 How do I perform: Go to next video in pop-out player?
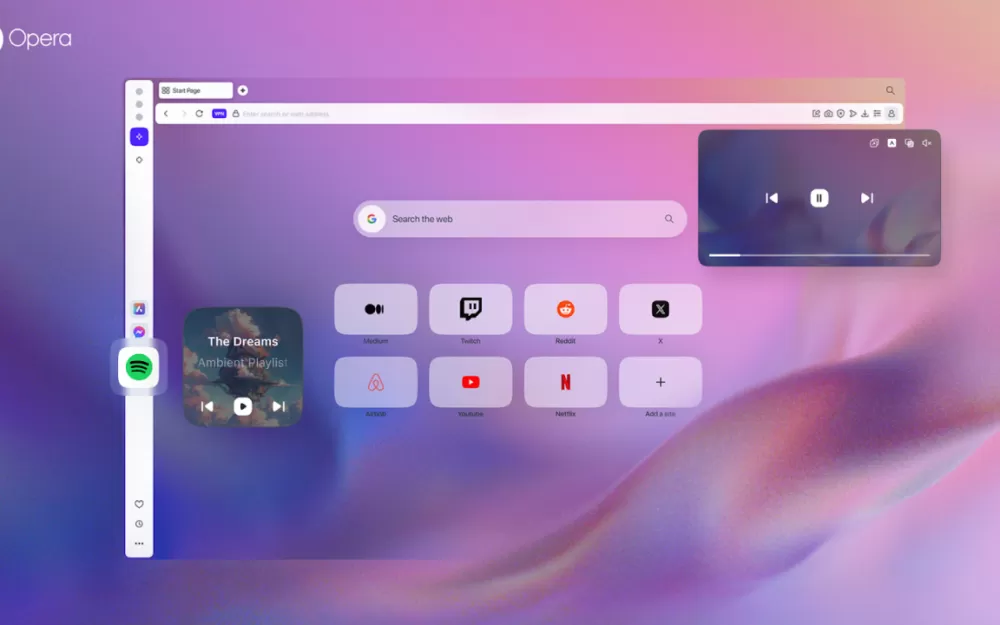(x=867, y=198)
